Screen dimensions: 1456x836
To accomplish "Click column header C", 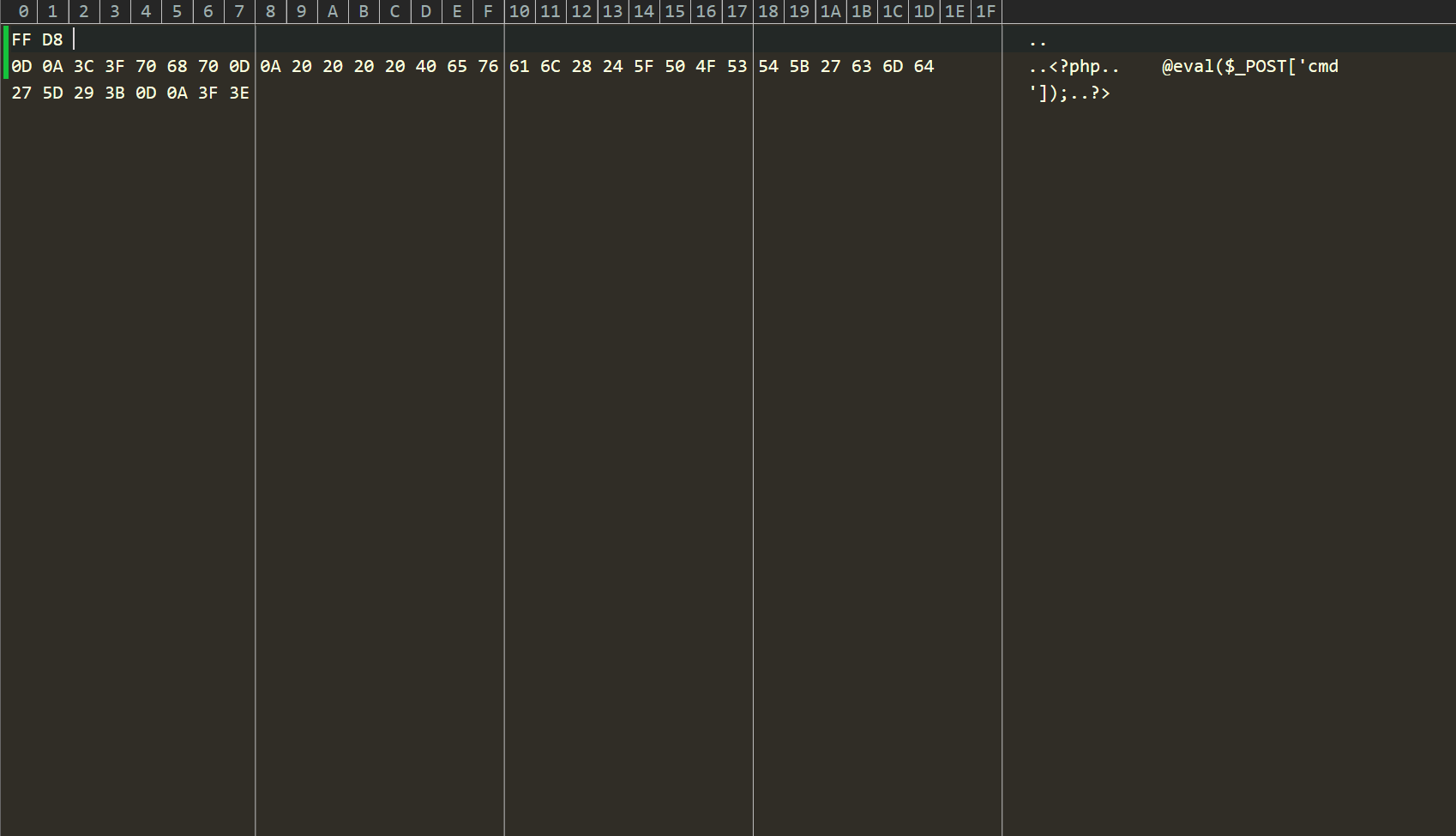I will [x=394, y=11].
